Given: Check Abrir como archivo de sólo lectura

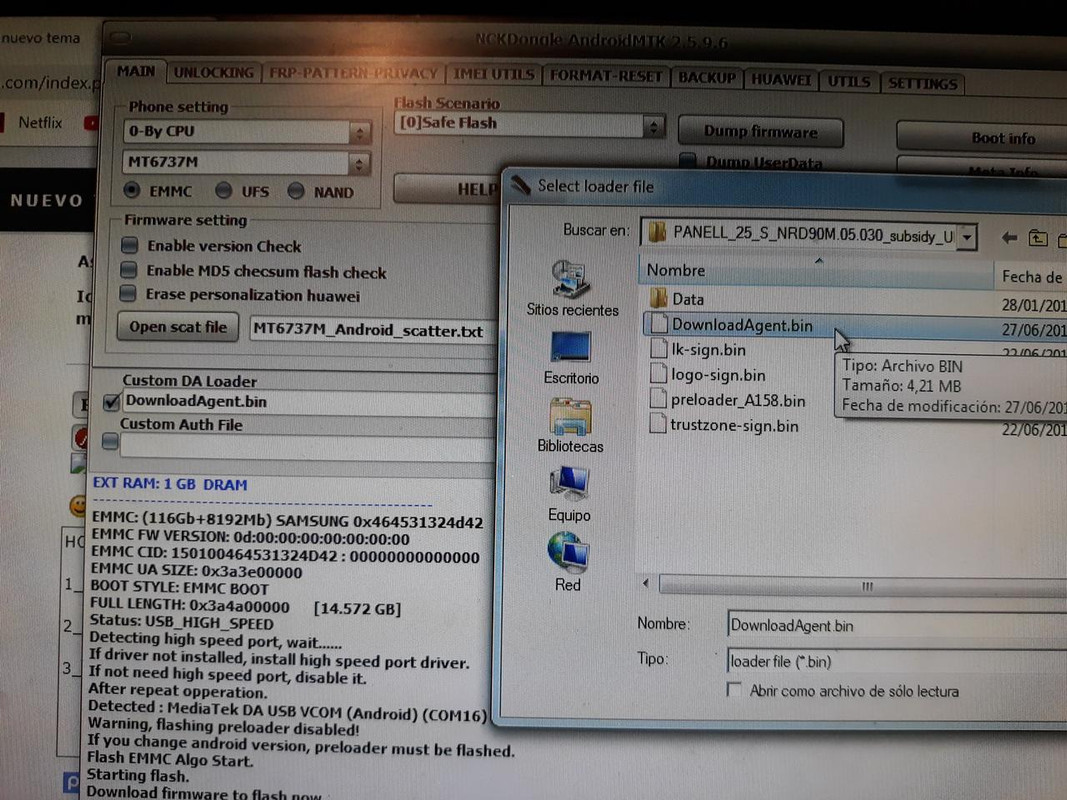Looking at the screenshot, I should pos(734,689).
